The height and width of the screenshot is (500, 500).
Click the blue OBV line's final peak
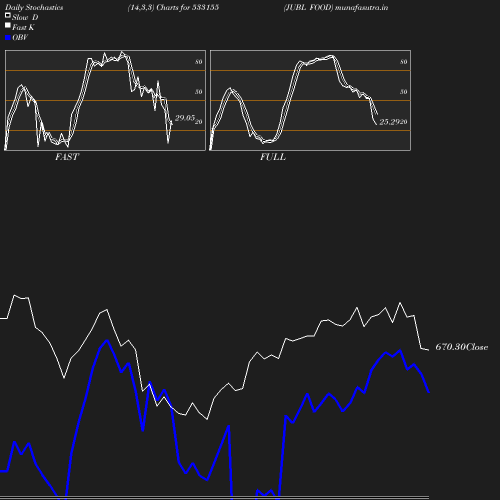coord(400,351)
